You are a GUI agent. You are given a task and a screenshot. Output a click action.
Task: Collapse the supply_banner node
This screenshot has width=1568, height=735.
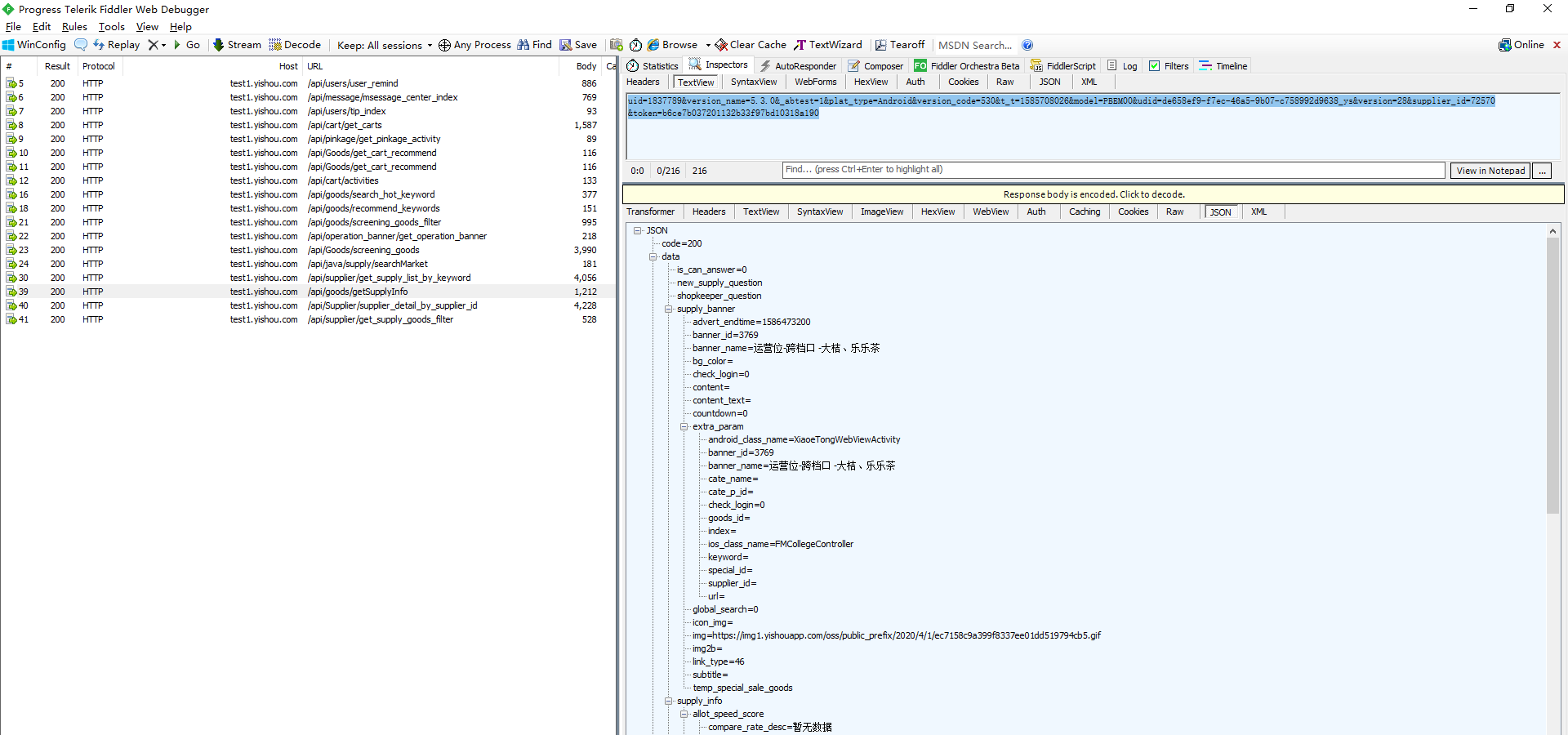tap(669, 309)
